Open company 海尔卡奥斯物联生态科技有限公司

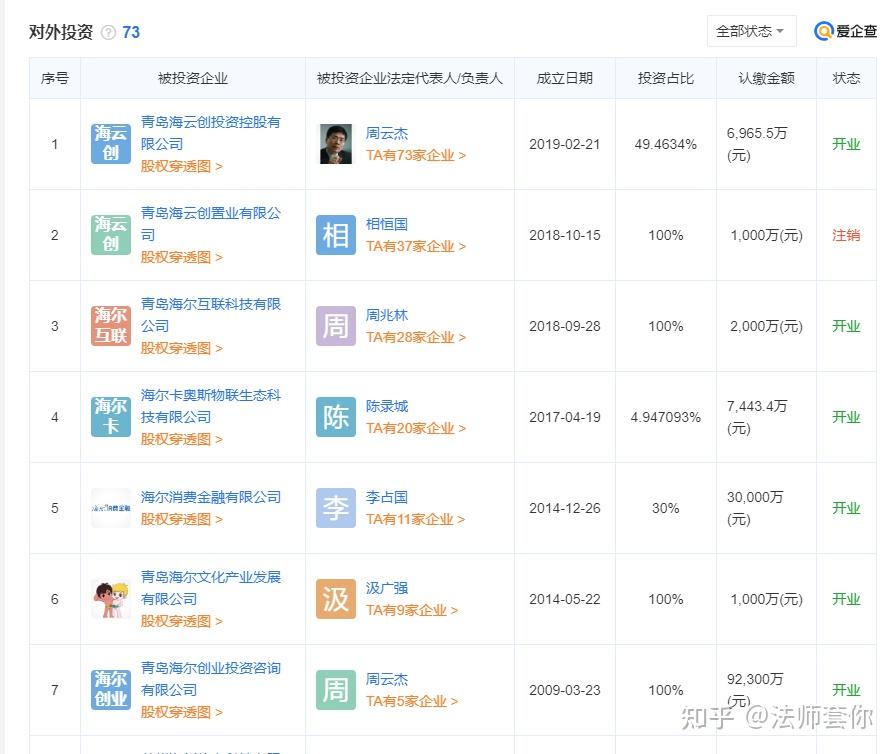click(x=211, y=406)
